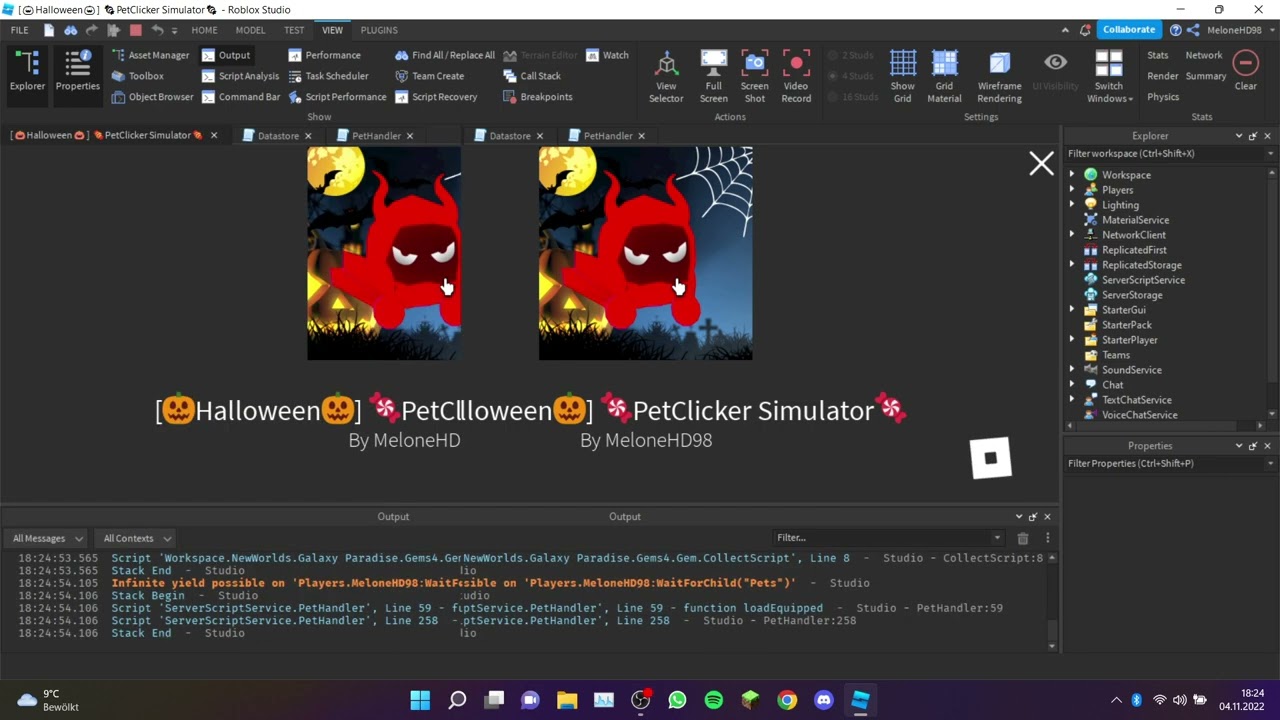Image resolution: width=1280 pixels, height=720 pixels.
Task: Open Script Recovery
Action: coord(436,97)
